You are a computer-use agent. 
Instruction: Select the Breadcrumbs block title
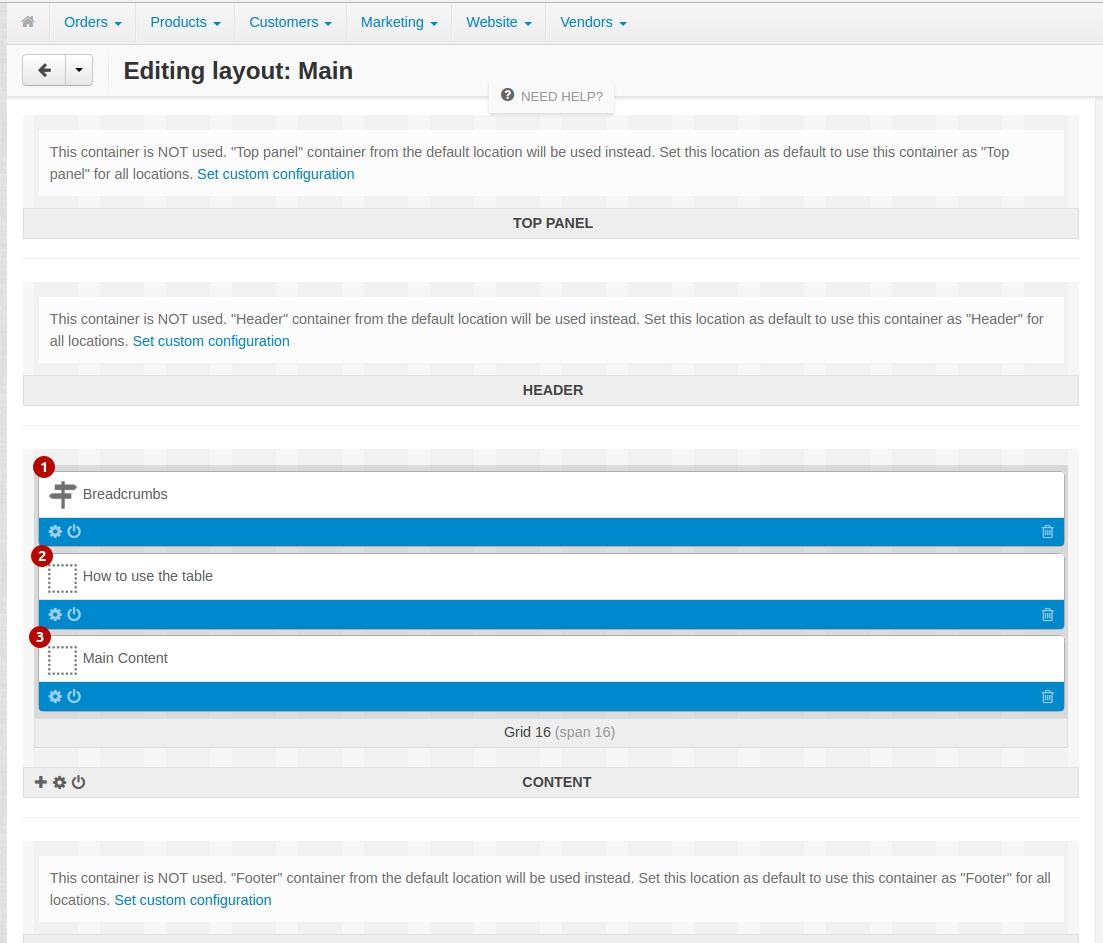[x=125, y=494]
